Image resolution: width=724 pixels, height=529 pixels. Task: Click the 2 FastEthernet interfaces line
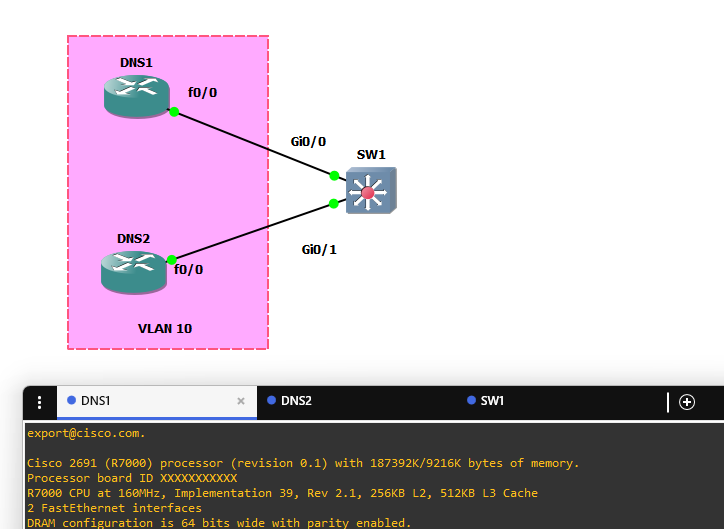click(x=115, y=508)
